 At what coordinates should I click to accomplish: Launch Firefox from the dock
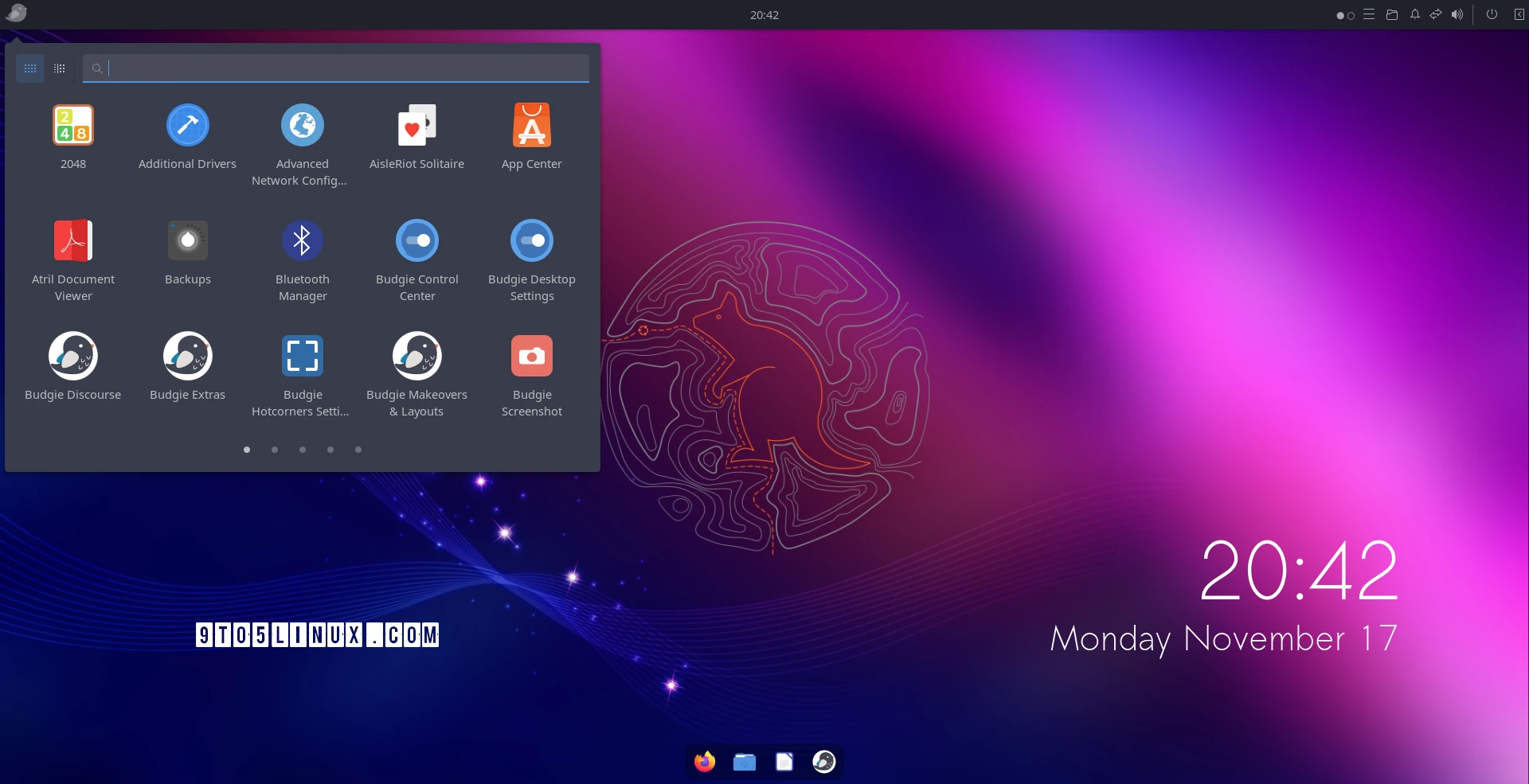[705, 762]
